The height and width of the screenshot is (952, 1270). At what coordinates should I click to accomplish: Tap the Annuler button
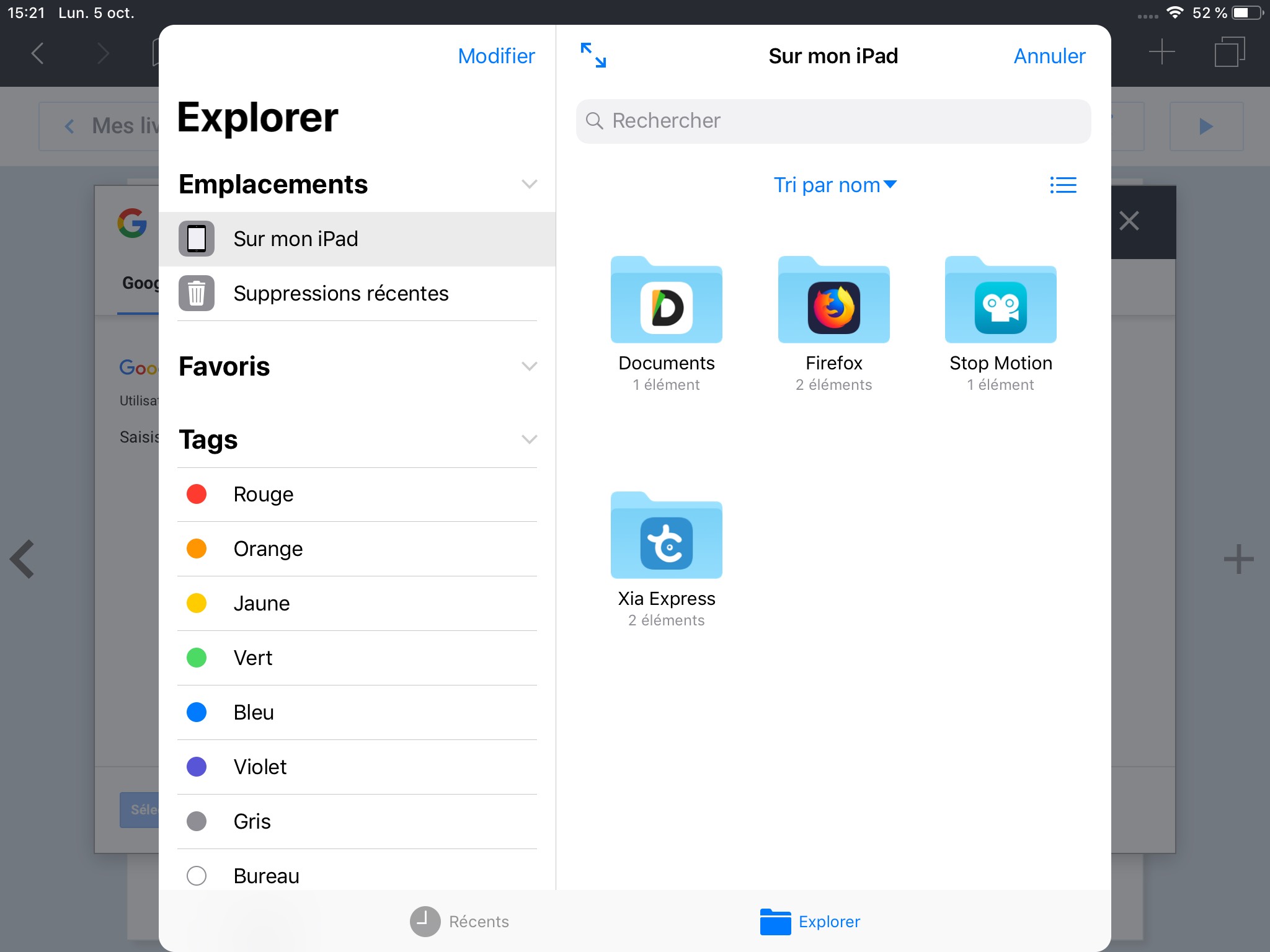(1049, 56)
